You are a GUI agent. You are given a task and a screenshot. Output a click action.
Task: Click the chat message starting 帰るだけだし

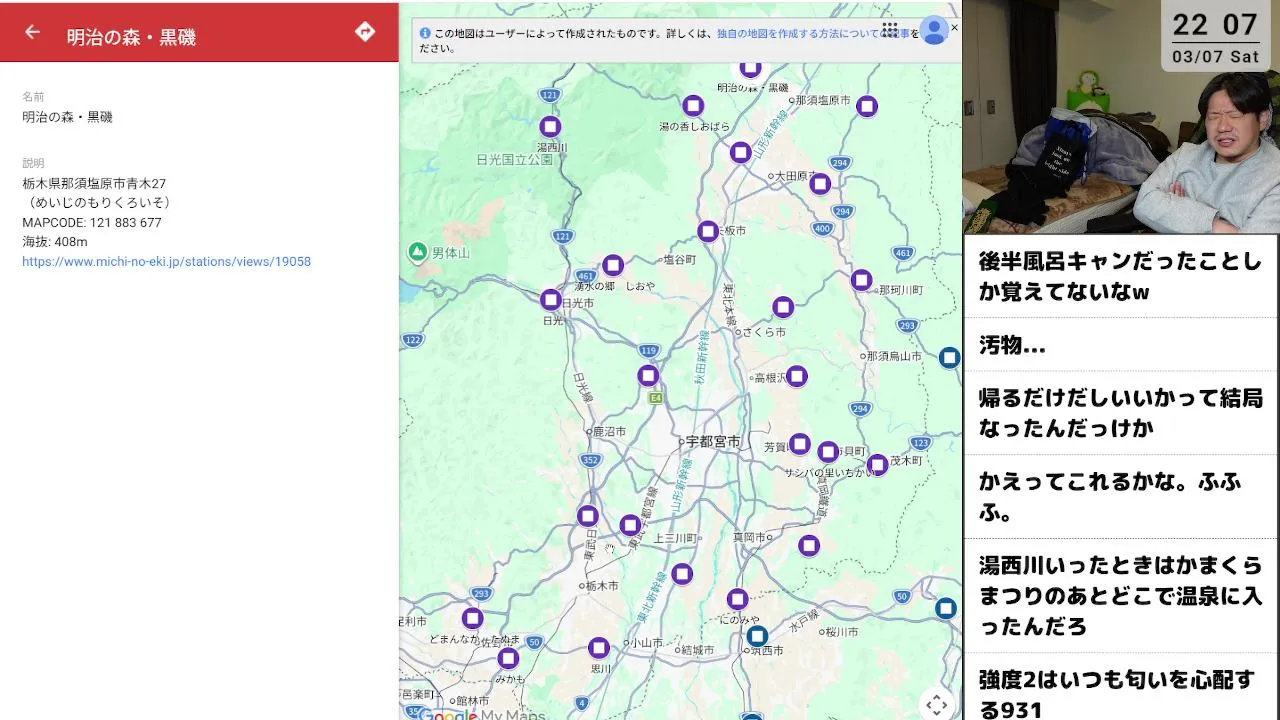click(1121, 413)
